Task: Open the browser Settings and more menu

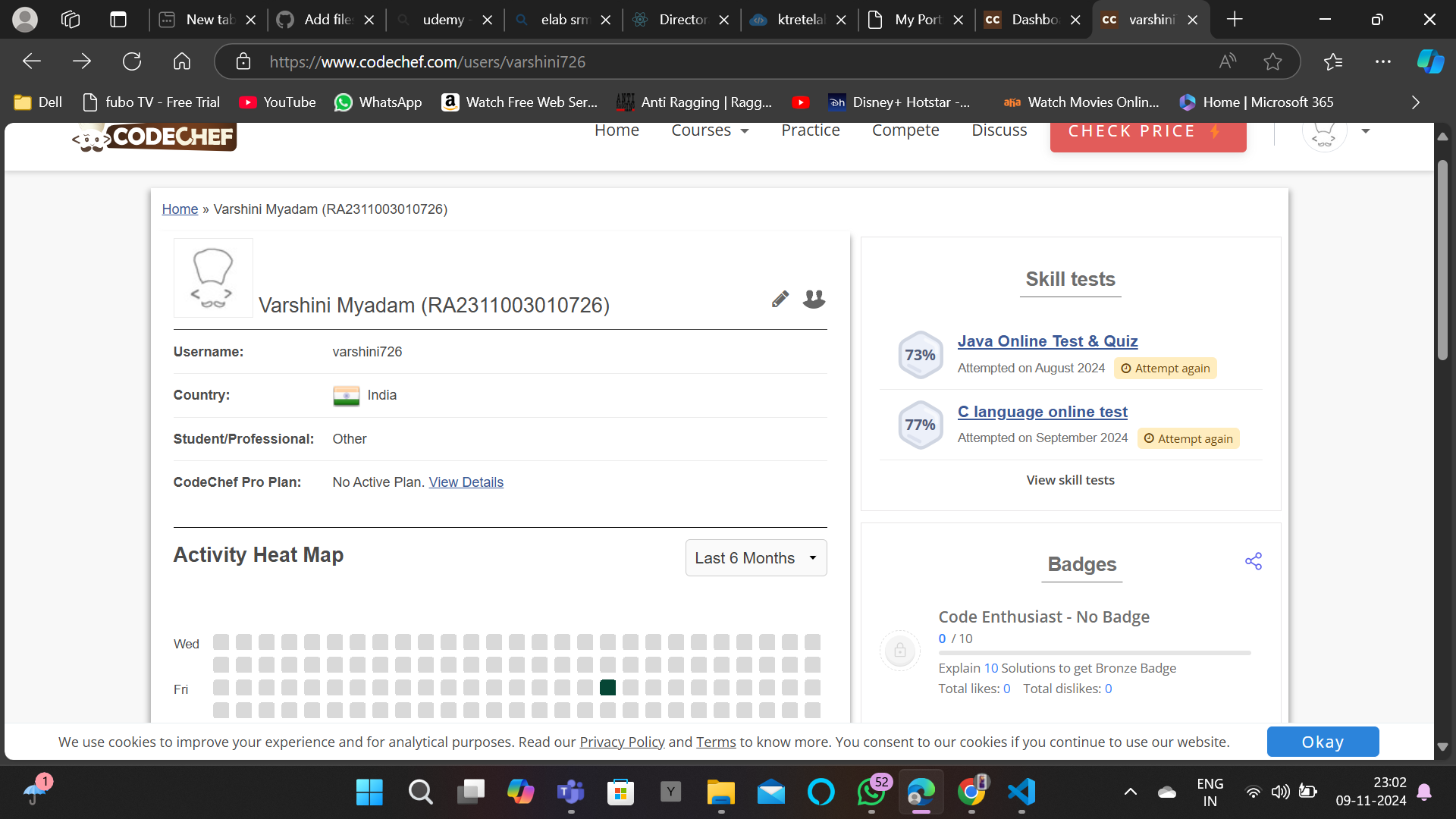Action: pyautogui.click(x=1383, y=61)
